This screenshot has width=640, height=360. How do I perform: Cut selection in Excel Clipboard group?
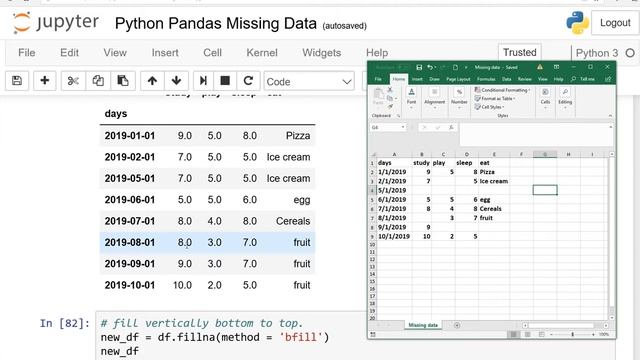coord(390,89)
